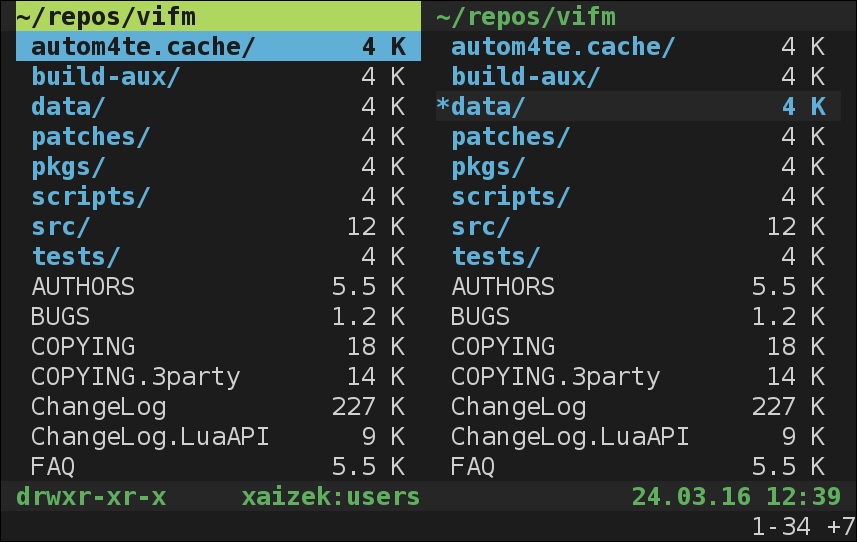This screenshot has width=857, height=542.
Task: Click the 1.2 K size of right BUGS
Action: tap(788, 317)
